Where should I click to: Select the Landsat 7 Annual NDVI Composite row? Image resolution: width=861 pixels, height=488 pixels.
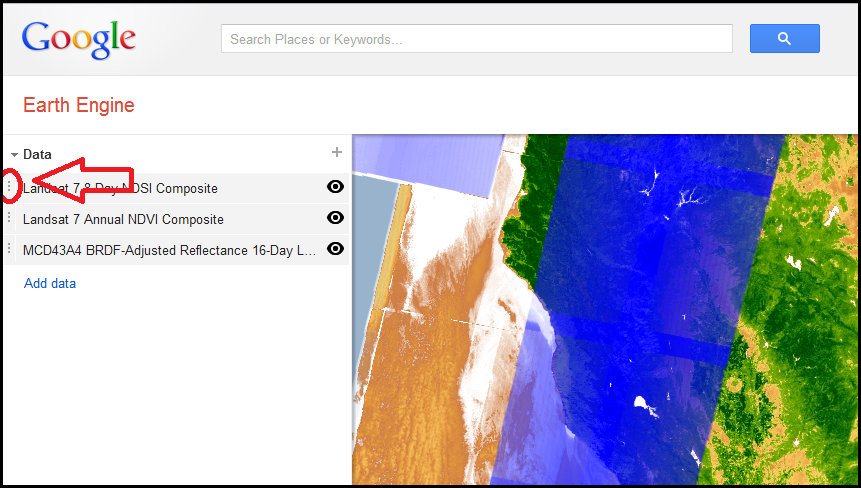pyautogui.click(x=176, y=219)
